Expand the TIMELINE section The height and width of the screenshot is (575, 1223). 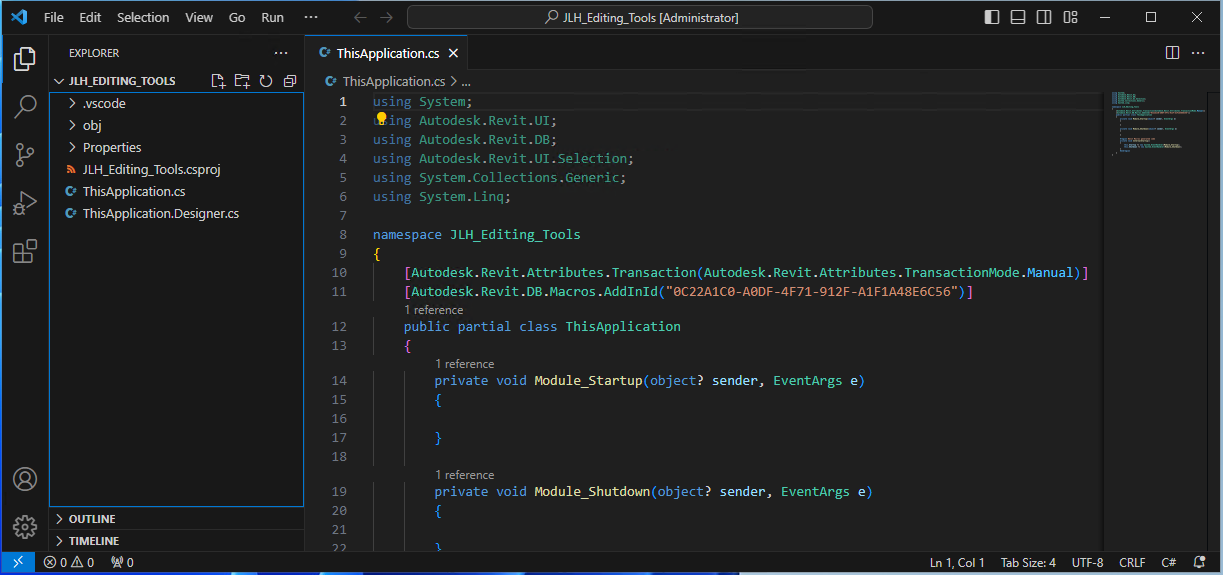tap(93, 541)
